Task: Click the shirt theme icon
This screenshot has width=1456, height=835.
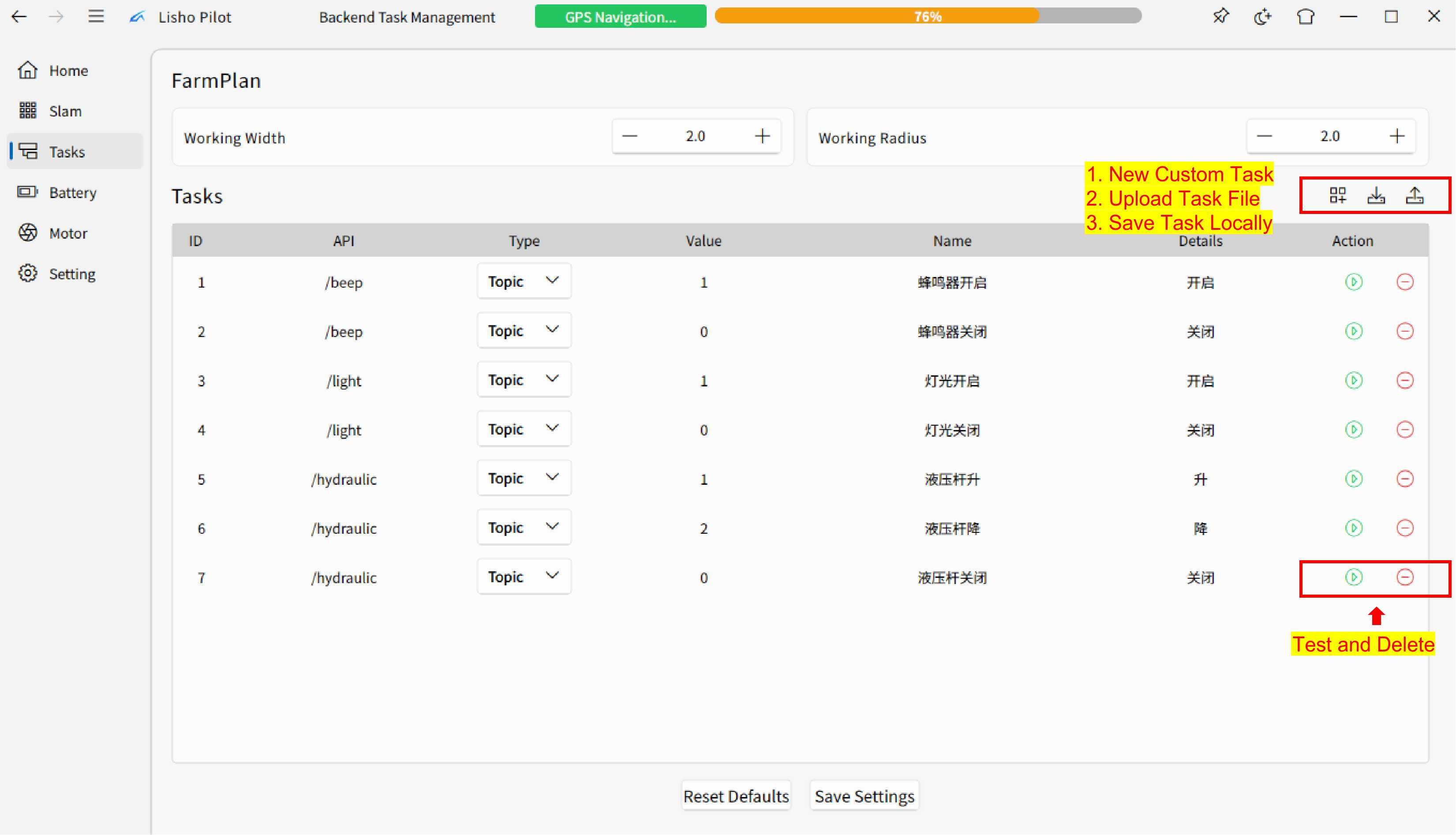Action: (1306, 16)
